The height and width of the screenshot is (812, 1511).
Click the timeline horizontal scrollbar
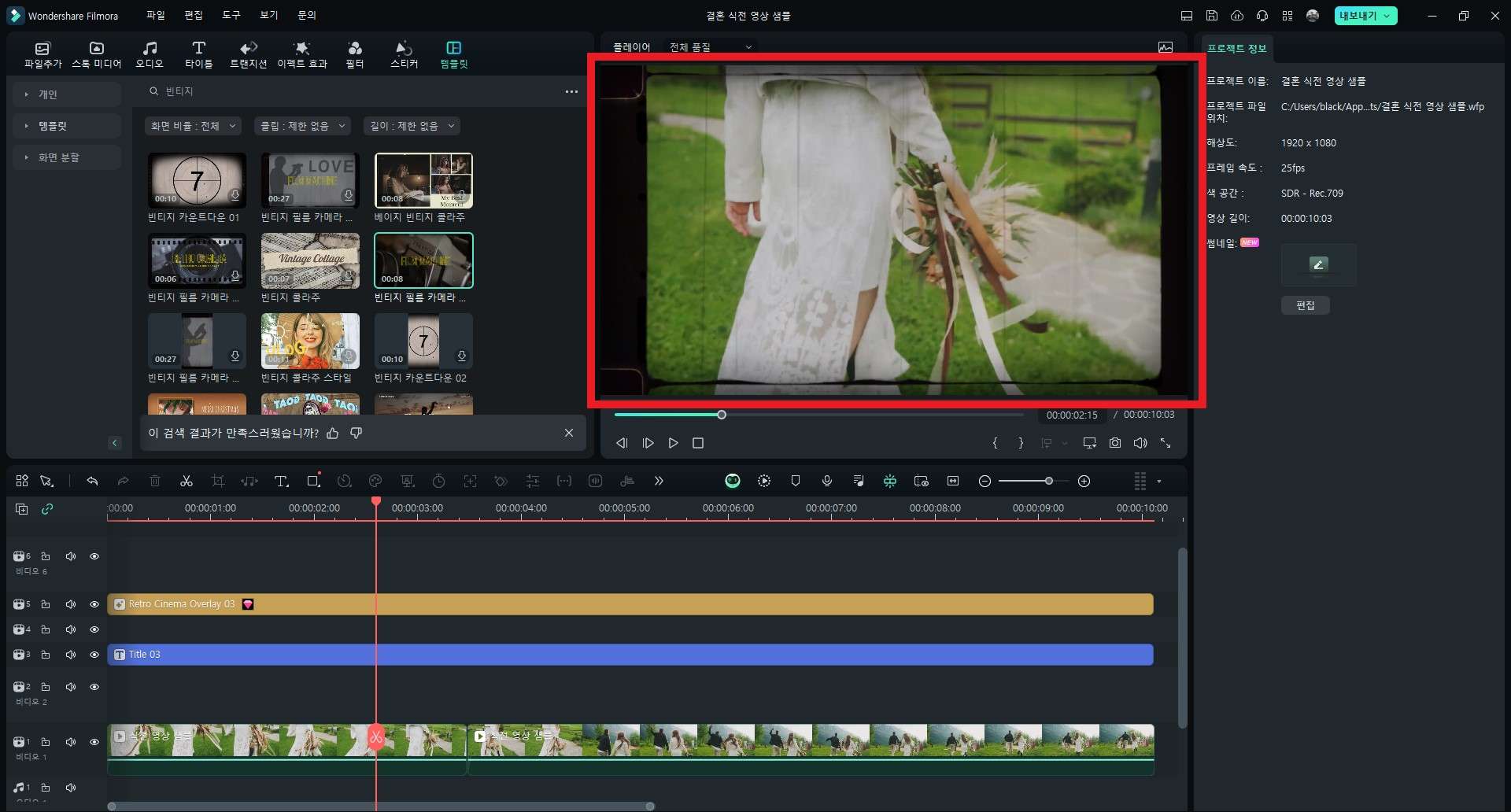coord(381,806)
